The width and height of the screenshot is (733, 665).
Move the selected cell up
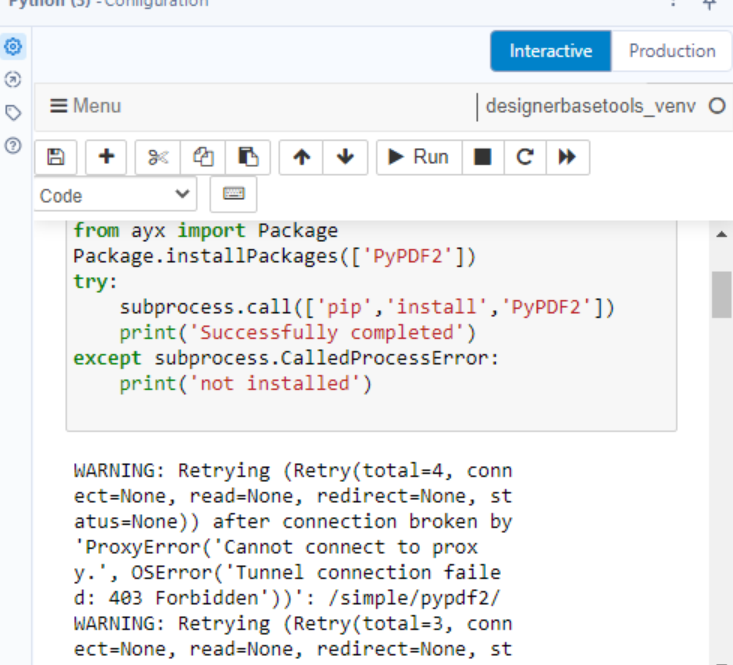coord(300,157)
